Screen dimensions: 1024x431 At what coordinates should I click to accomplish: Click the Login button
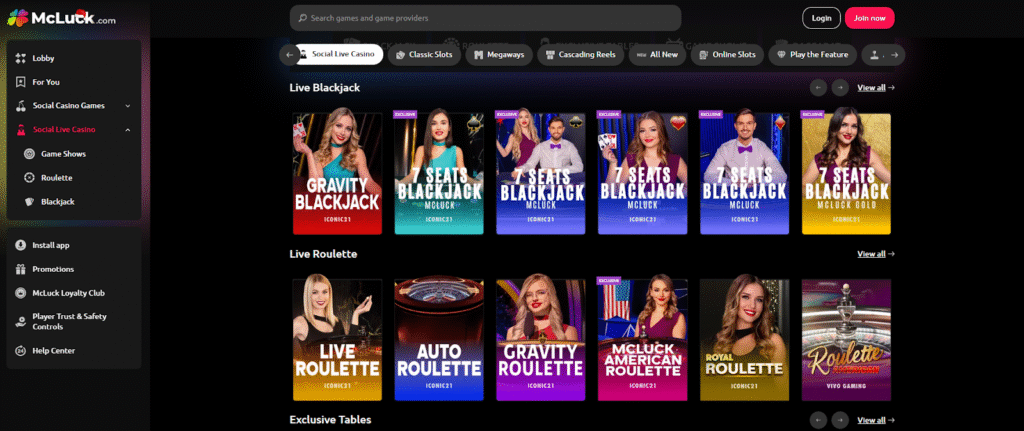point(822,18)
